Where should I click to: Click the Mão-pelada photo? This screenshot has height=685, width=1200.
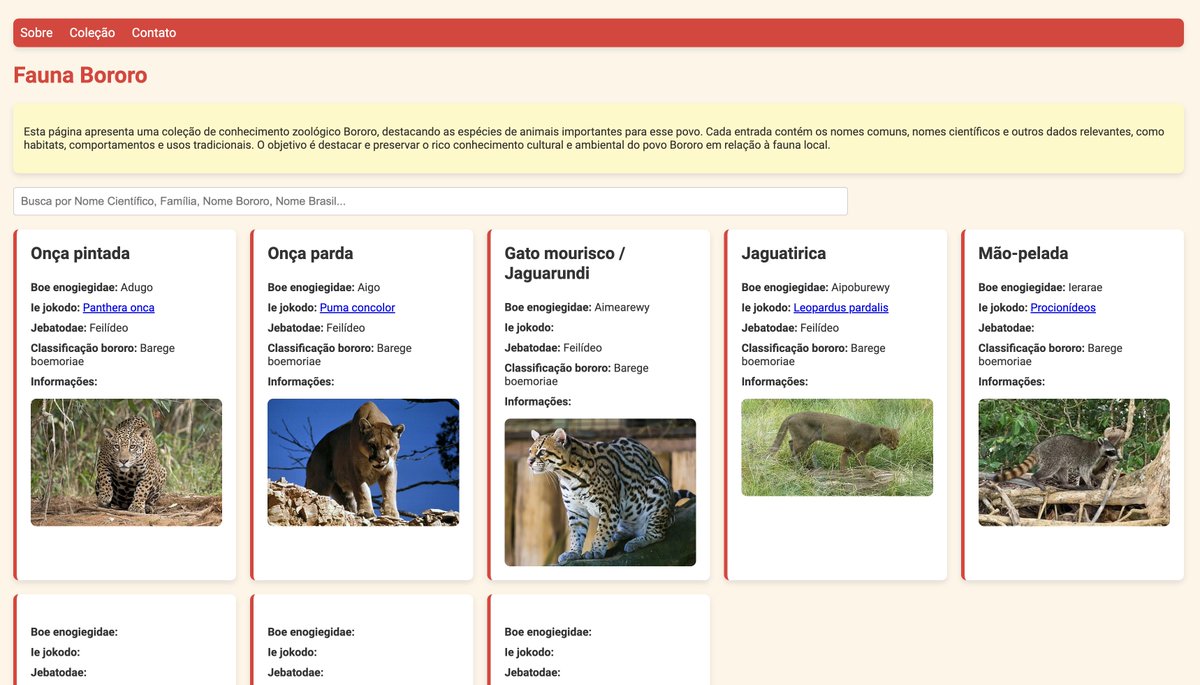pos(1074,462)
